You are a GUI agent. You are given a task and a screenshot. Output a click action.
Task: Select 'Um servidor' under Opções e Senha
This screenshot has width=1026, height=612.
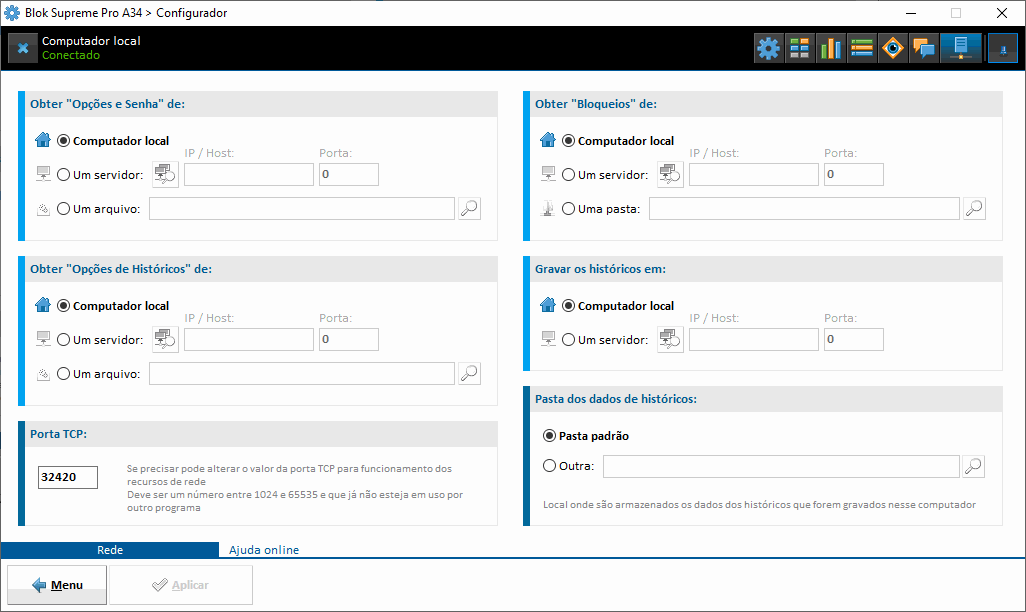tap(64, 175)
